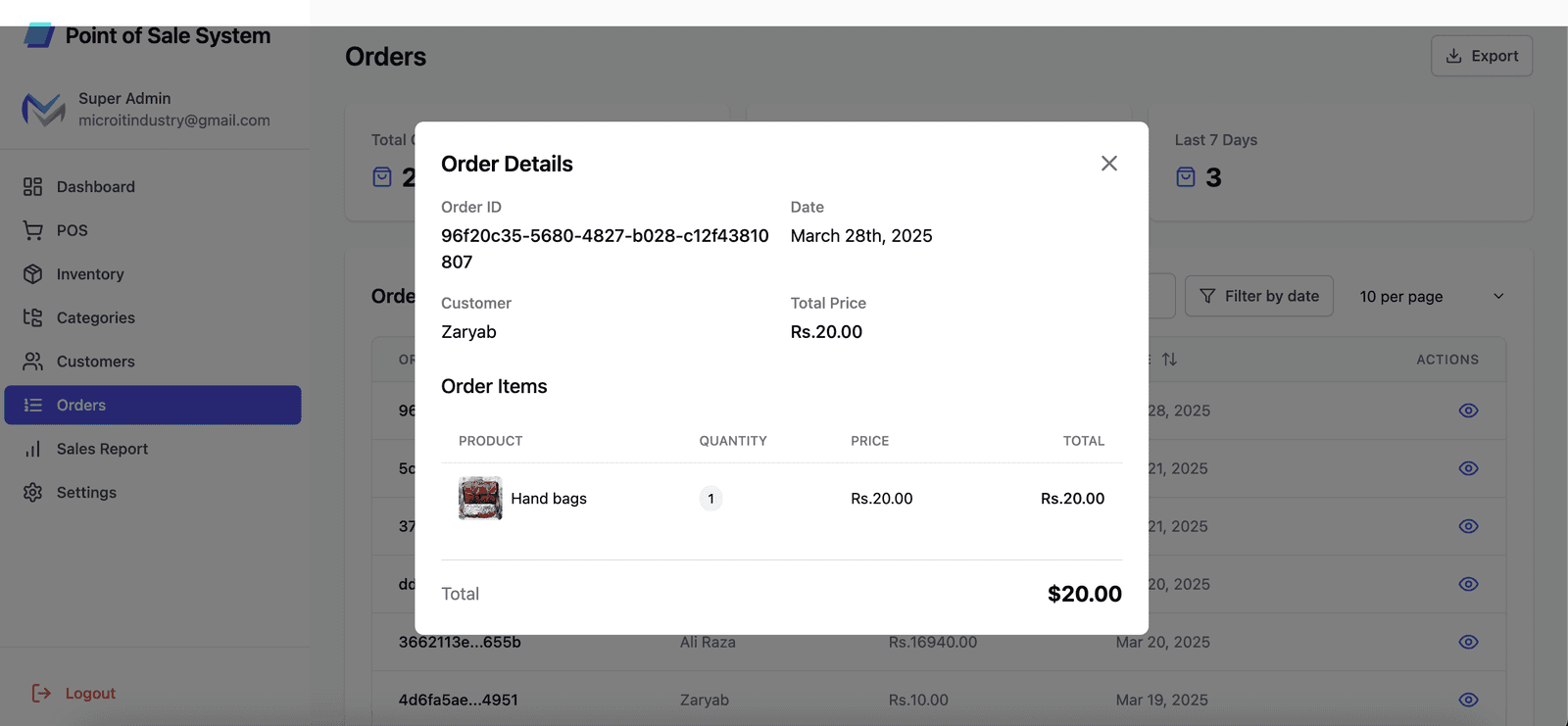View order dated Mar 28, 2025
The width and height of the screenshot is (1568, 726).
coord(1468,411)
